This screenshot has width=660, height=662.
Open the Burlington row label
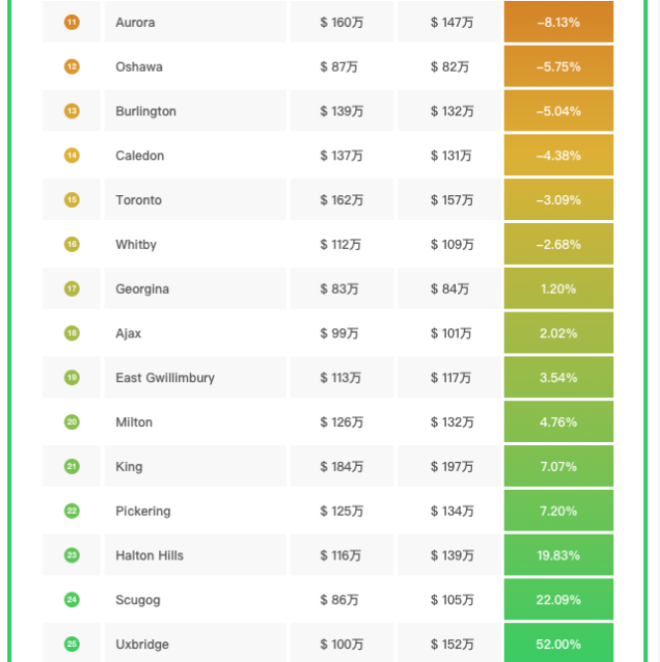145,111
